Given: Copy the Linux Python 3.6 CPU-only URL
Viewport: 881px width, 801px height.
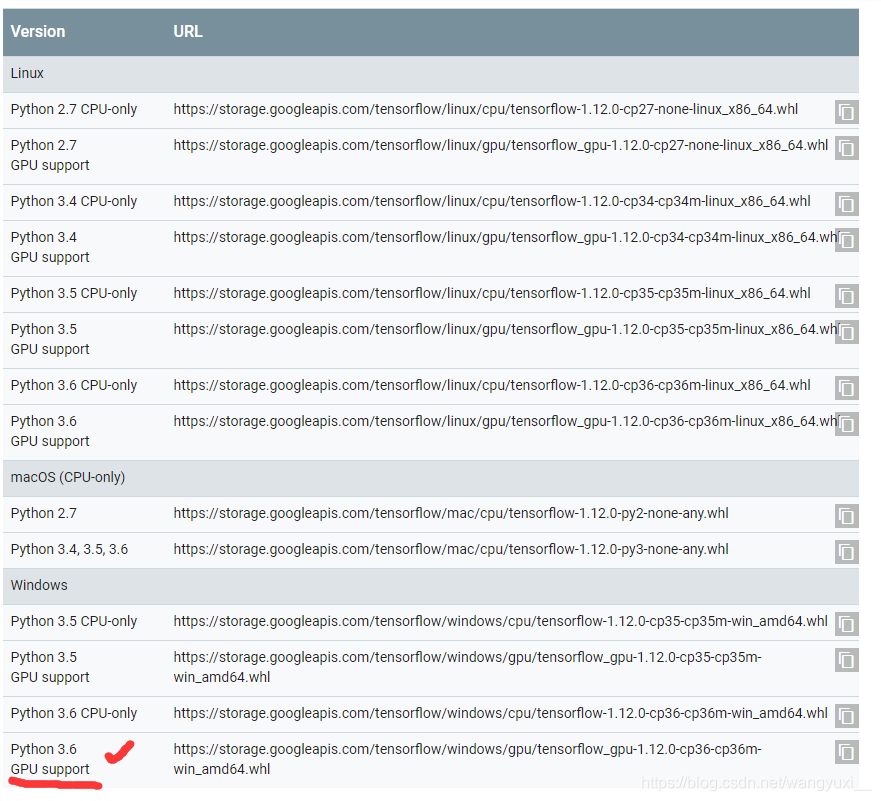Looking at the screenshot, I should 846,388.
